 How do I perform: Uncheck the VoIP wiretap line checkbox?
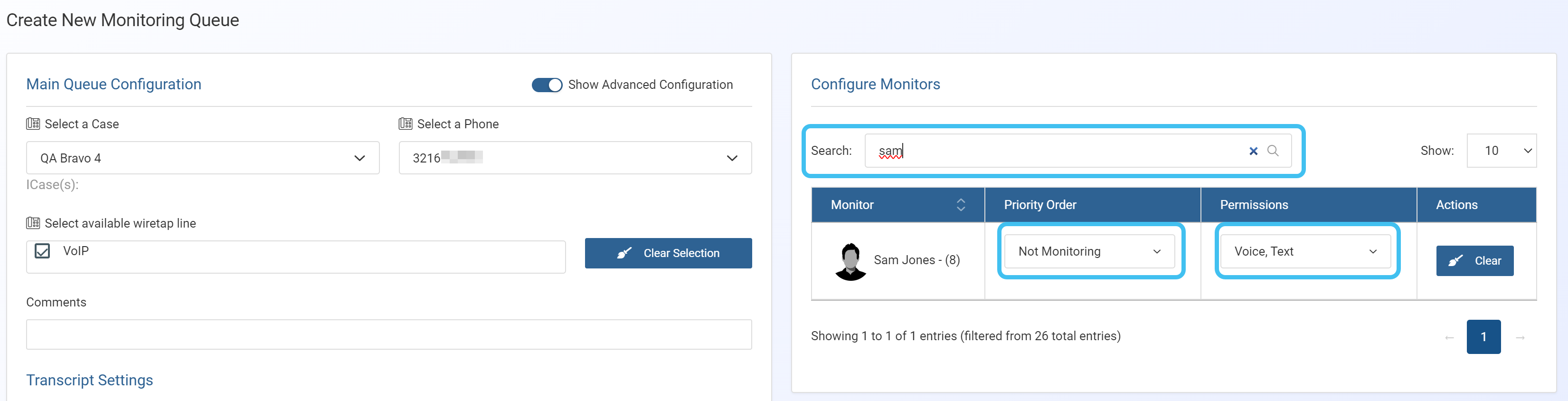pos(43,251)
